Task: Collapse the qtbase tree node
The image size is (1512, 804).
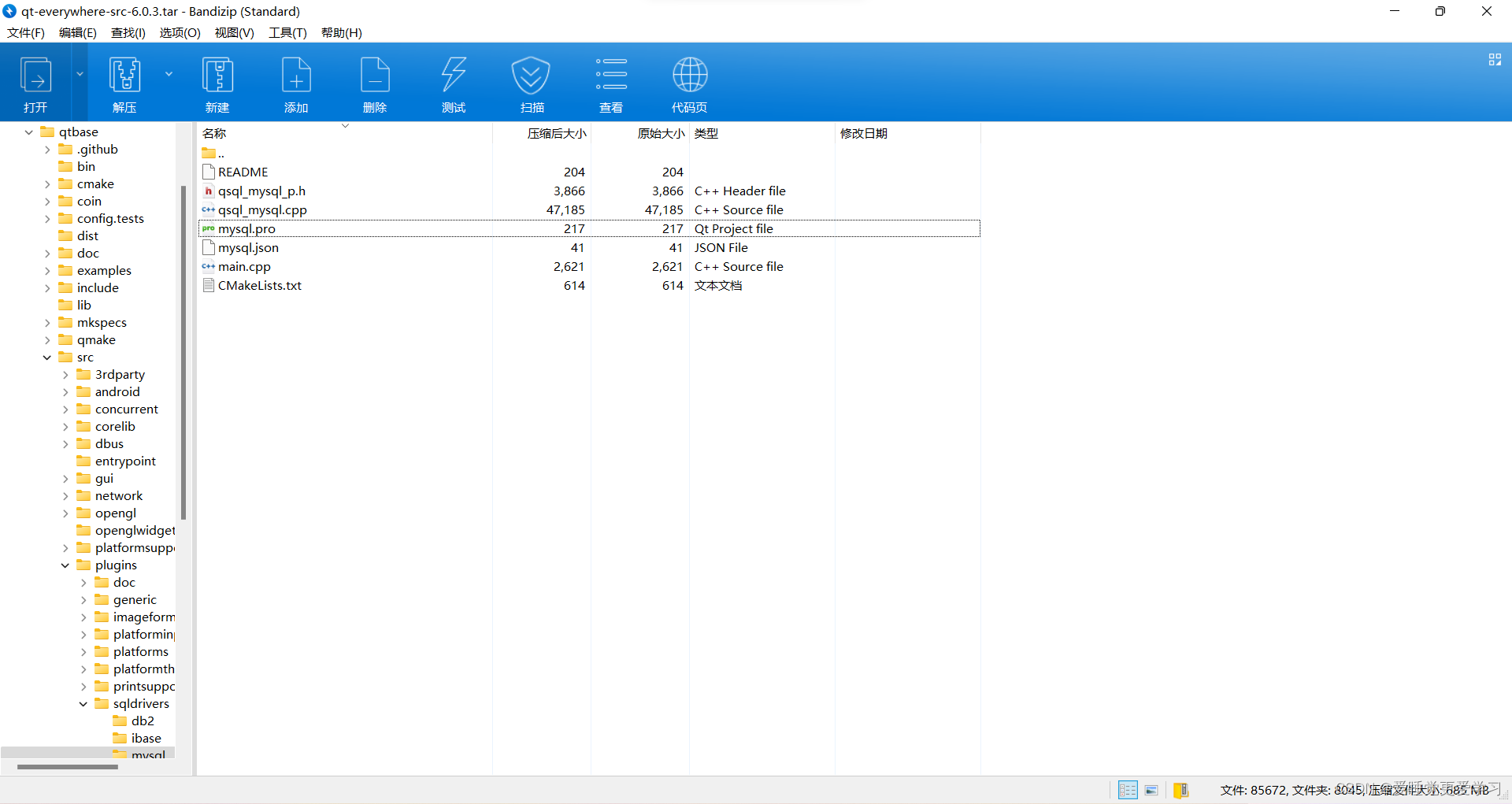Action: point(29,132)
